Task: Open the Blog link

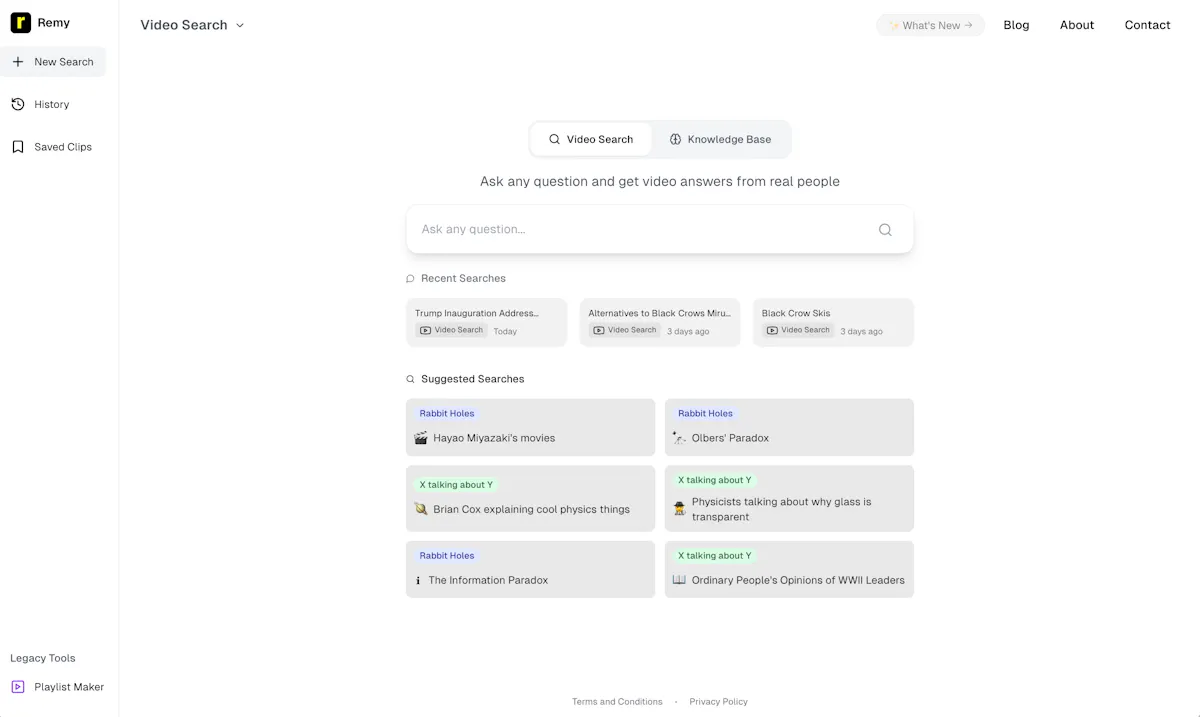Action: tap(1016, 25)
